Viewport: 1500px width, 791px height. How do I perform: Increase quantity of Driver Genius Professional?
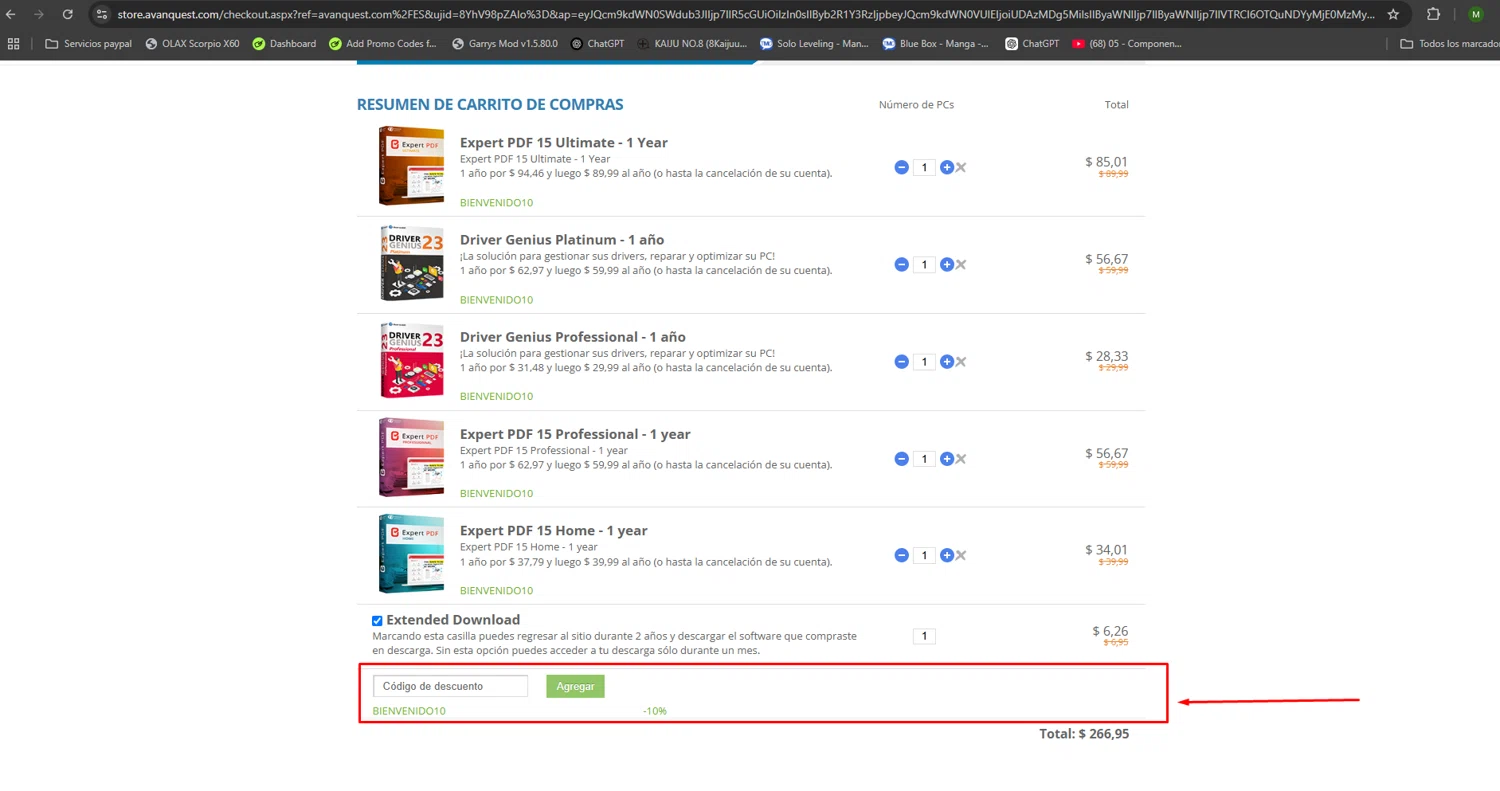[947, 361]
